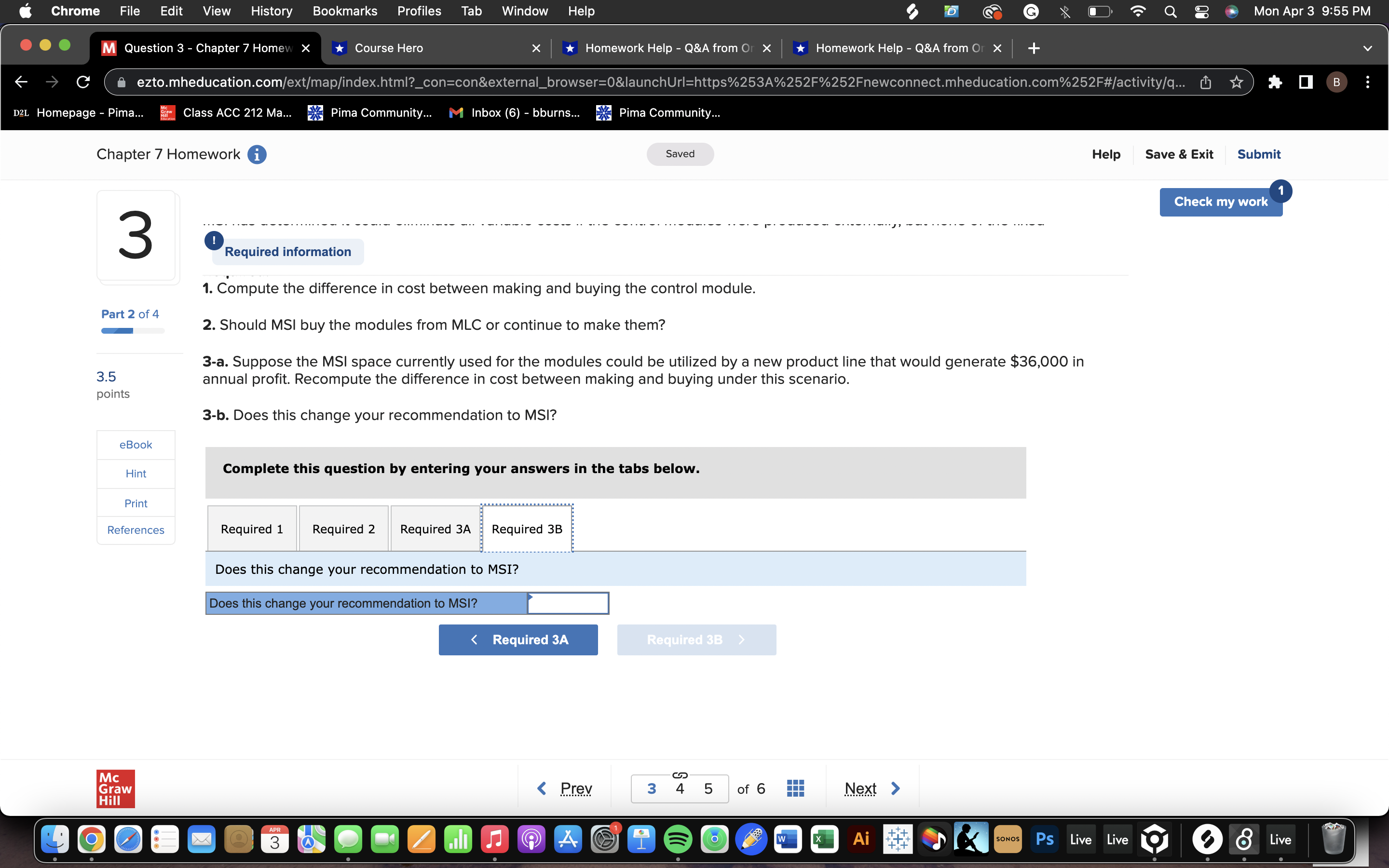Open the three-dot Chrome menu
This screenshot has height=868, width=1389.
(x=1368, y=82)
